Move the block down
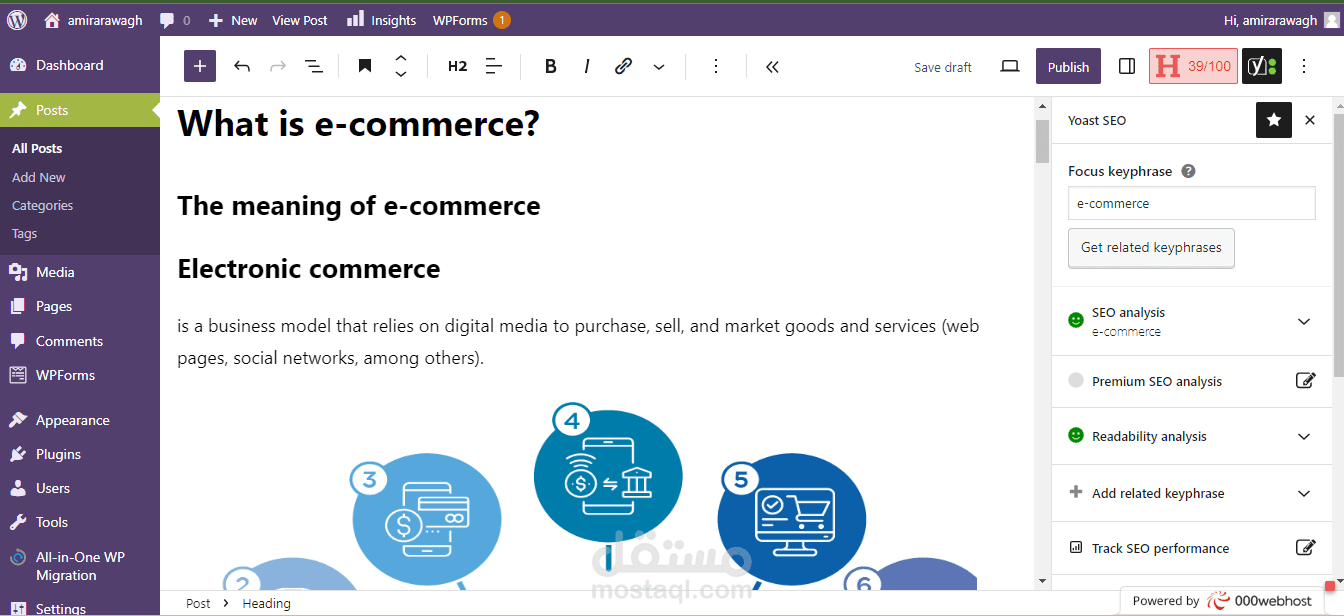1344x616 pixels. (x=401, y=74)
